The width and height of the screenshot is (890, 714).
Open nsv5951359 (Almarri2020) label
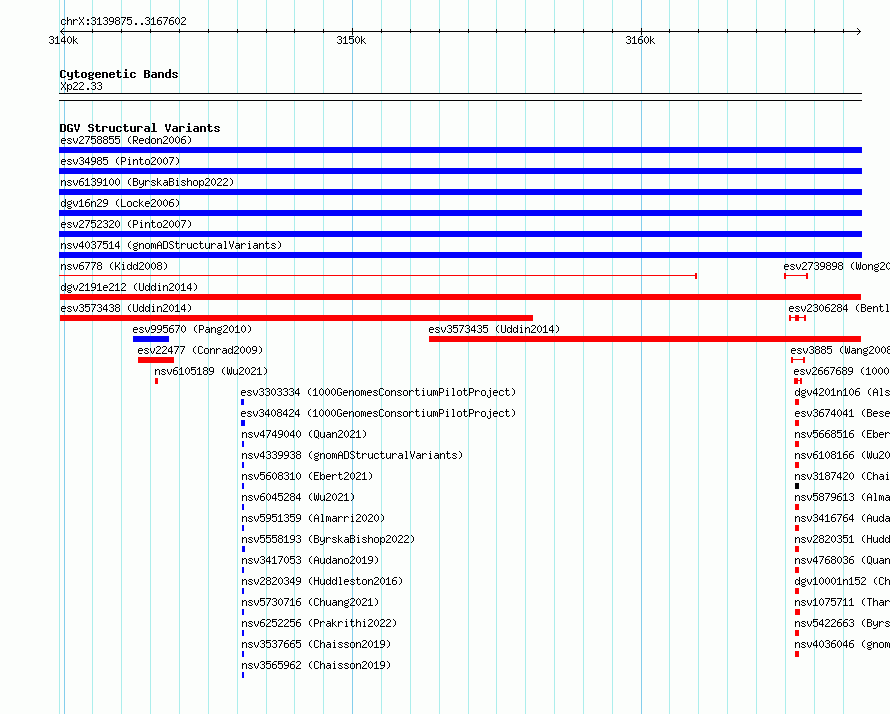coord(313,518)
